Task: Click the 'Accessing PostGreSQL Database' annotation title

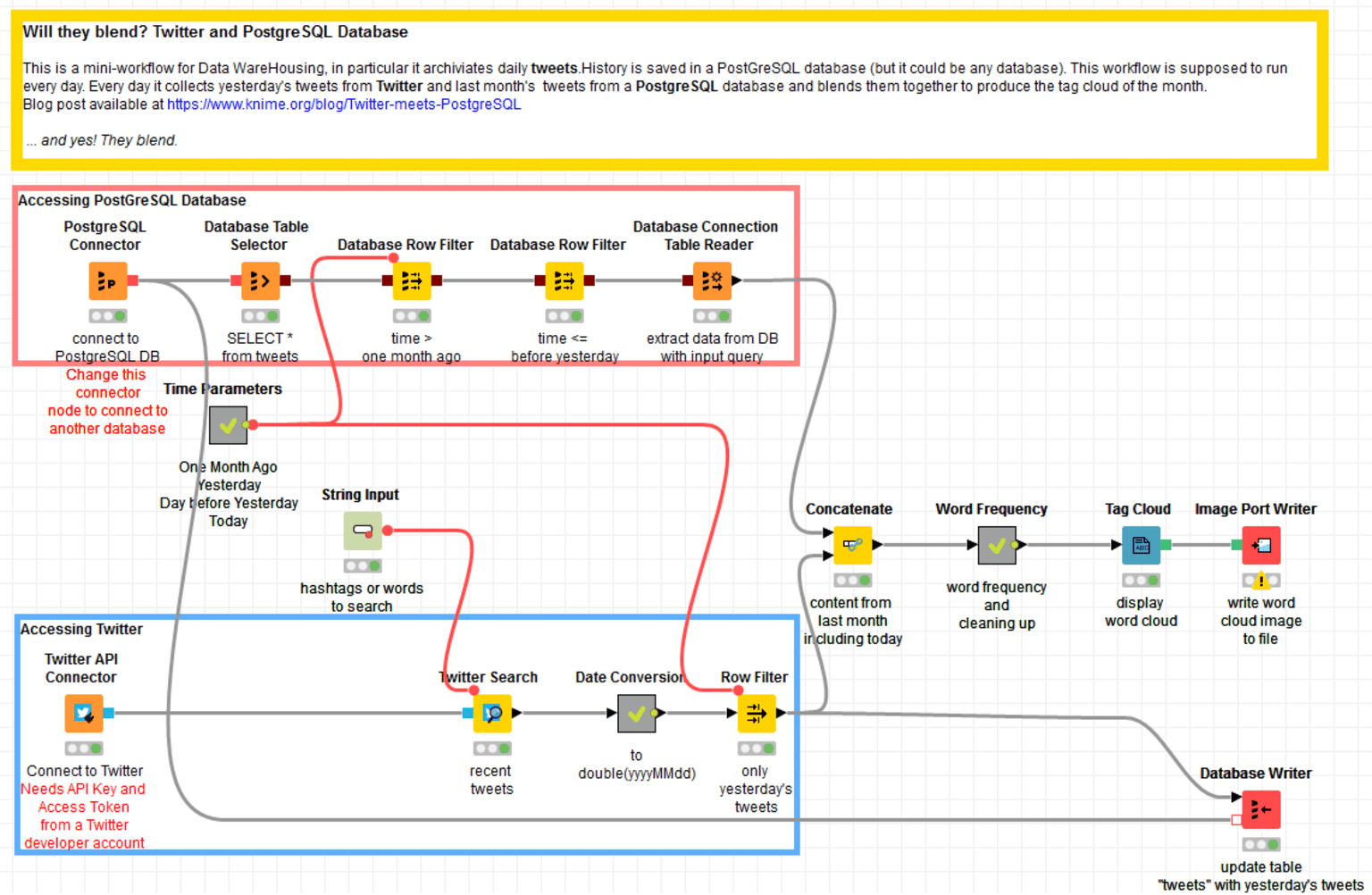Action: pyautogui.click(x=132, y=201)
